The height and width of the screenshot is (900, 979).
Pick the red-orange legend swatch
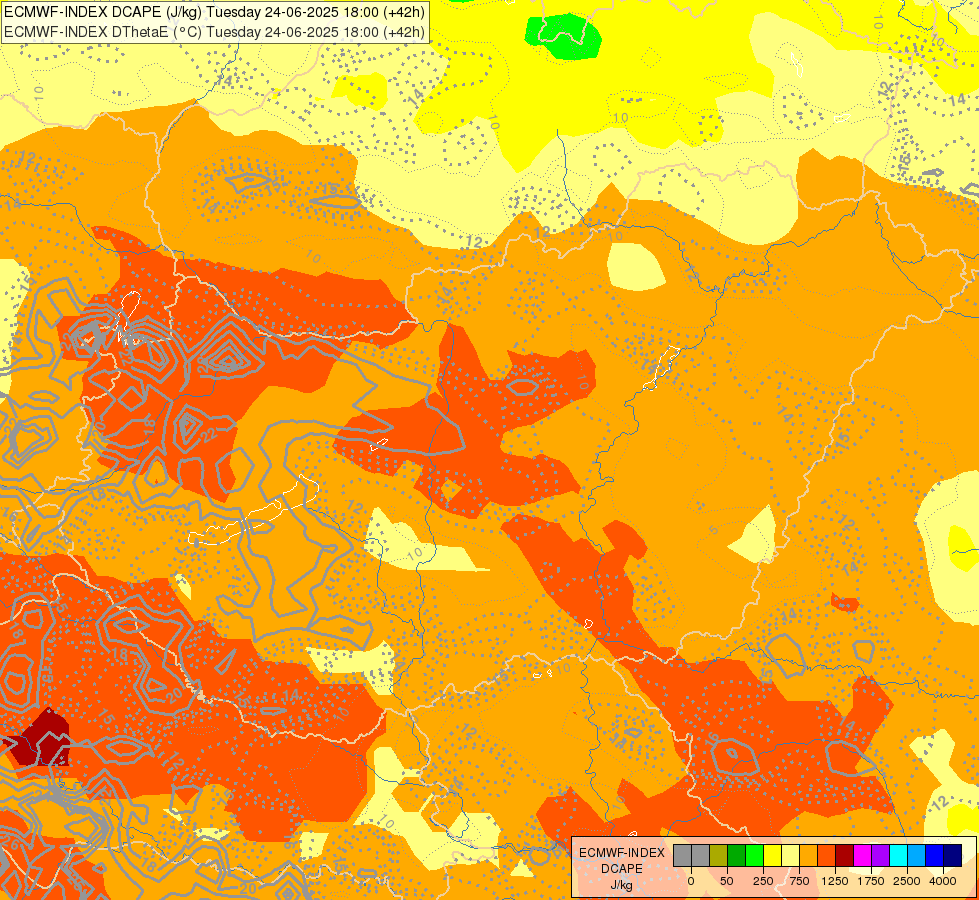click(827, 855)
